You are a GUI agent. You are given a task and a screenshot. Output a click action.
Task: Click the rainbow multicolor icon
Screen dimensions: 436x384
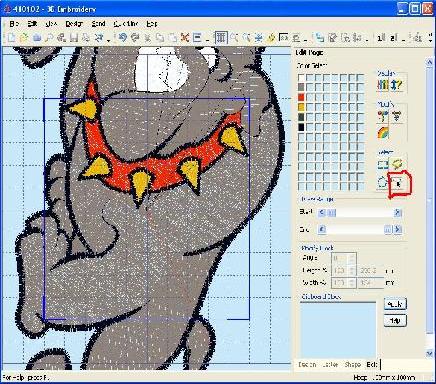[x=383, y=133]
